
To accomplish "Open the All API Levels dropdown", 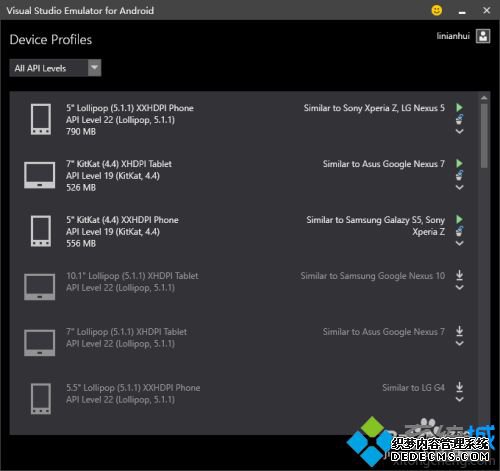I will click(x=55, y=68).
